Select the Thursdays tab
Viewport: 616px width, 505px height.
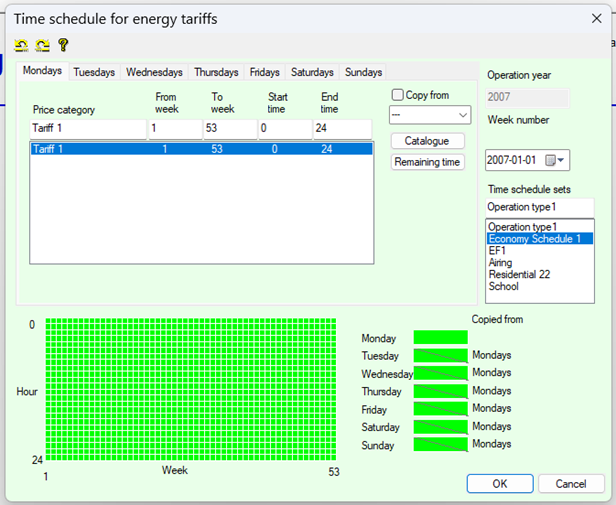pos(216,72)
